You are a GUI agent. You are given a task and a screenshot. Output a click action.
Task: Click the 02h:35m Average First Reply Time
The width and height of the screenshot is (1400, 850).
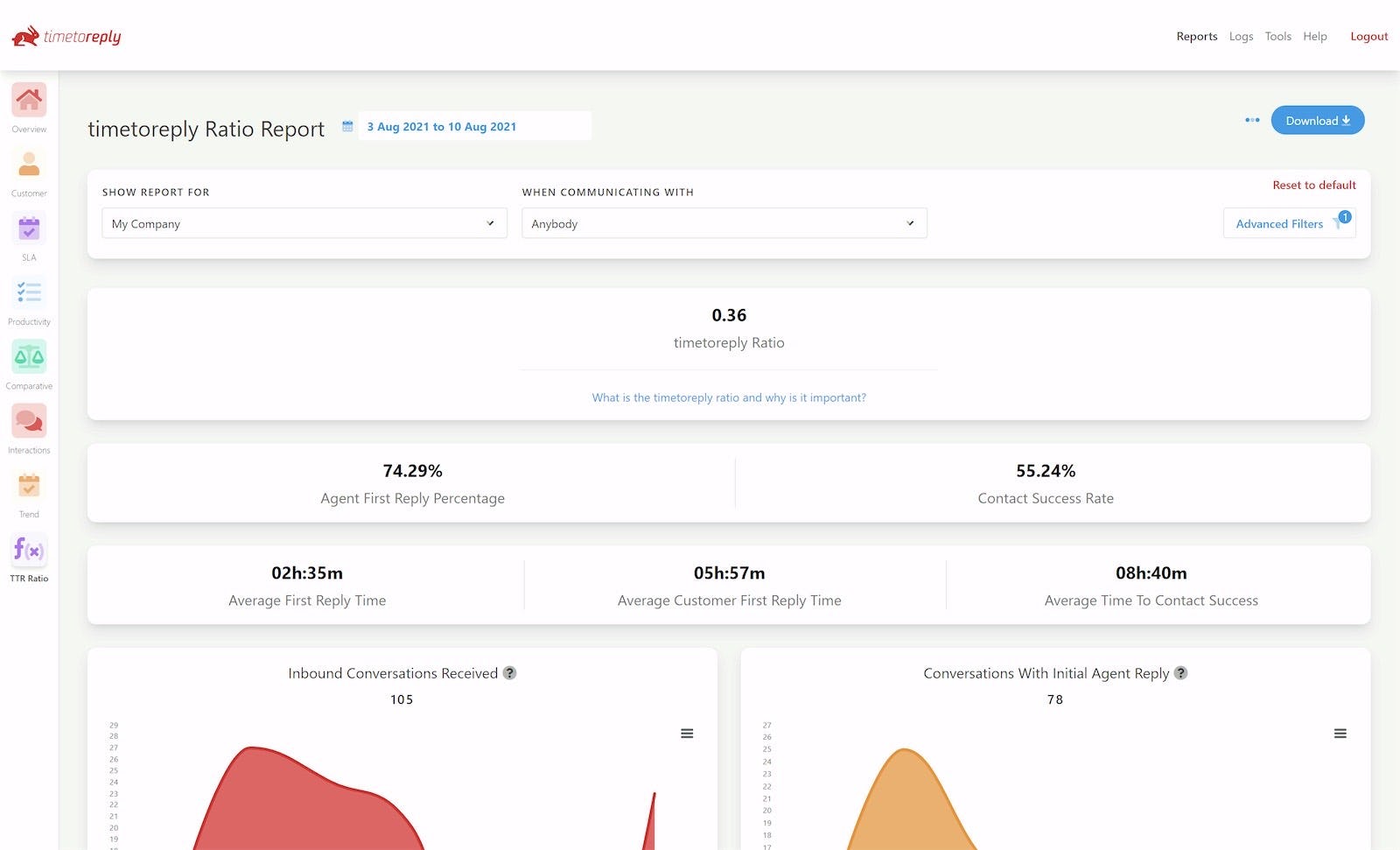307,573
